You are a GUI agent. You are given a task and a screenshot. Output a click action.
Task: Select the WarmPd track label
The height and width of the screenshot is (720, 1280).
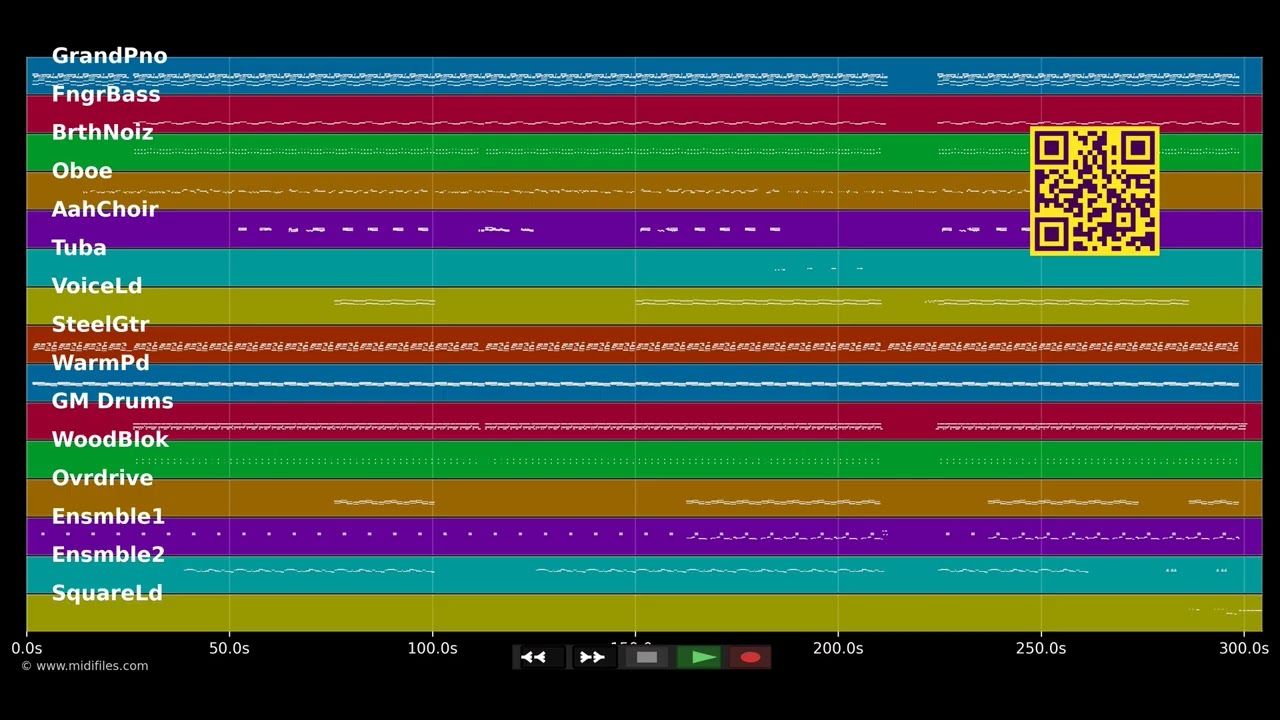tap(100, 363)
